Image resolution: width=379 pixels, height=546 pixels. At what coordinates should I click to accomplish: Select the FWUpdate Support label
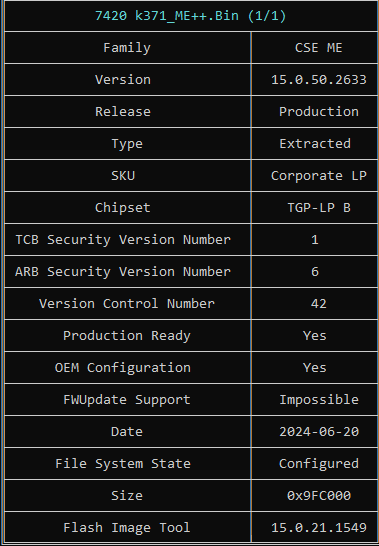coord(127,400)
